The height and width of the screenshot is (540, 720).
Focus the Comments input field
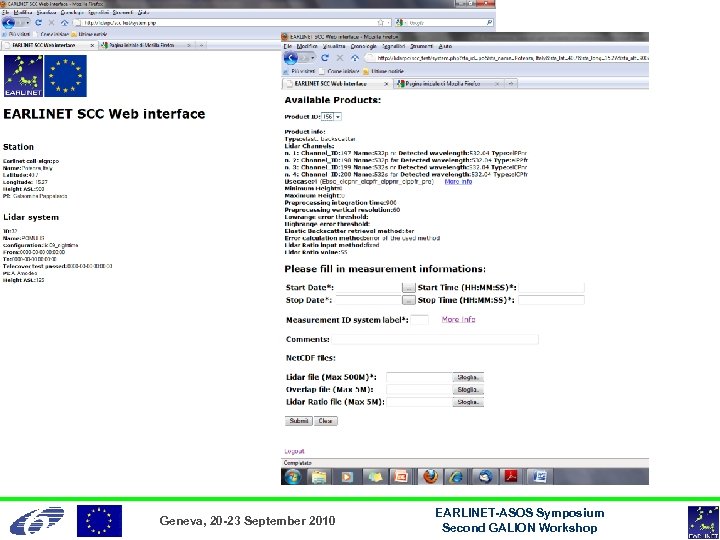tap(435, 340)
